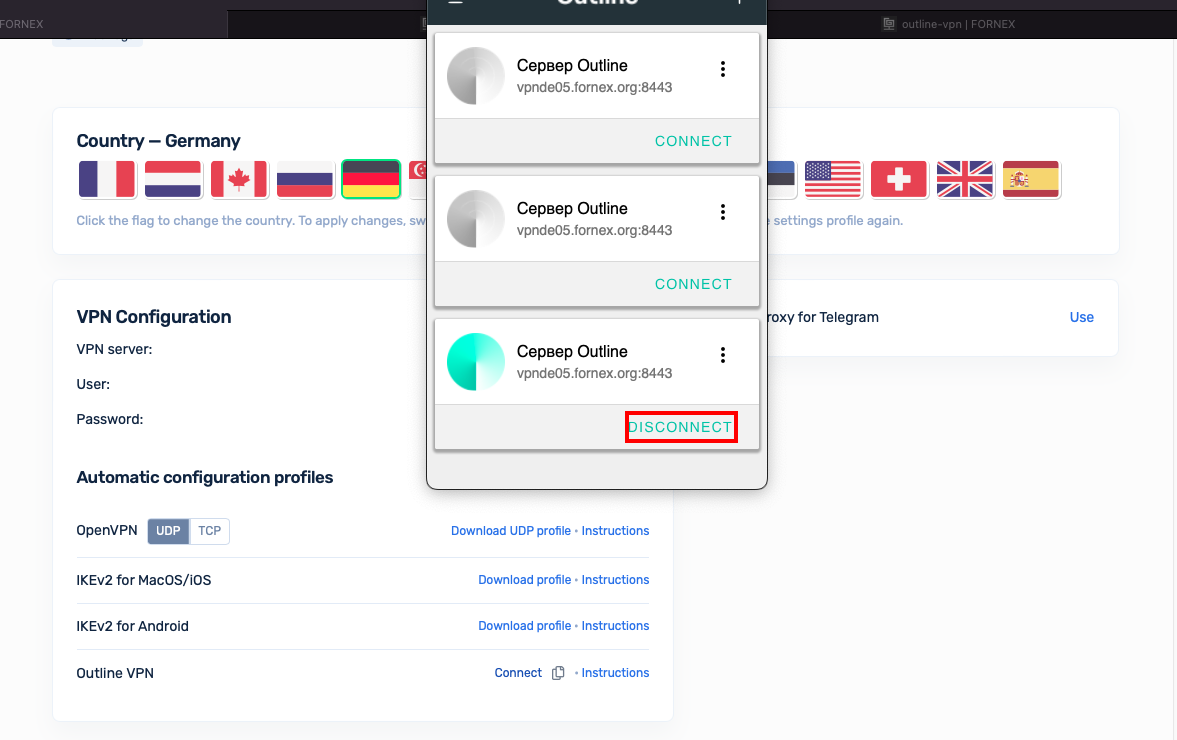Image resolution: width=1177 pixels, height=740 pixels.
Task: Click the 'IKEv2 for MacOS/iOS' label
Action: [144, 580]
